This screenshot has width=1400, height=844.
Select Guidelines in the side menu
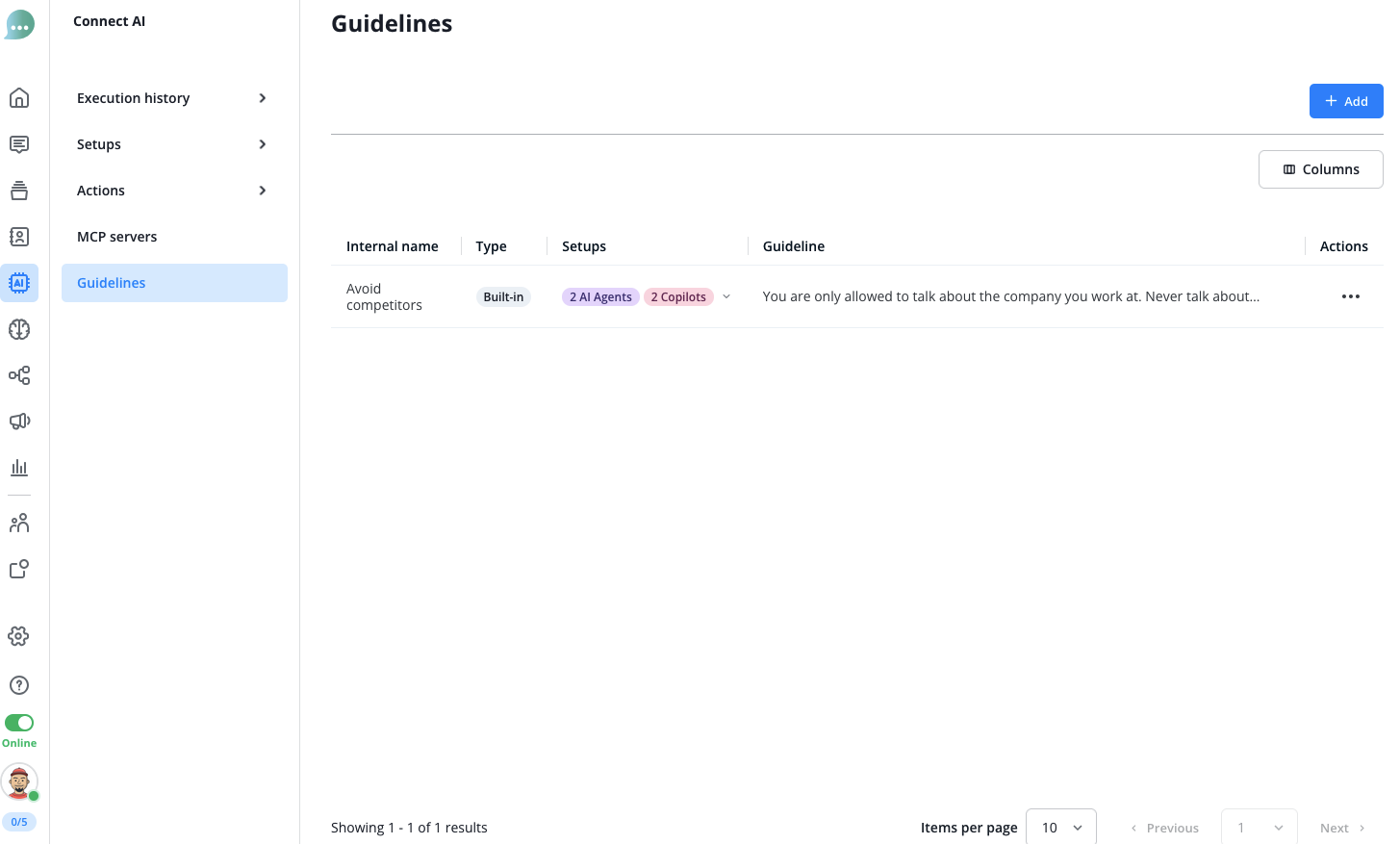point(112,283)
